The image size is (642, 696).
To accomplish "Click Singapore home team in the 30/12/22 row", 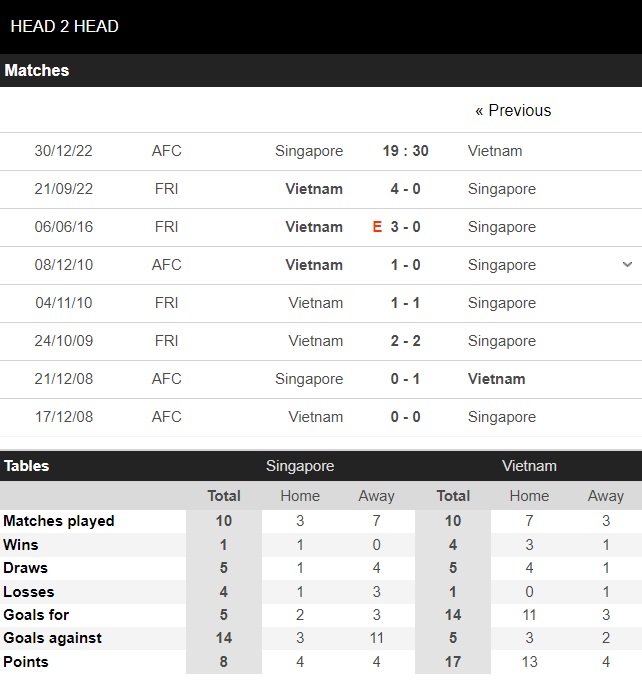I will [x=309, y=151].
